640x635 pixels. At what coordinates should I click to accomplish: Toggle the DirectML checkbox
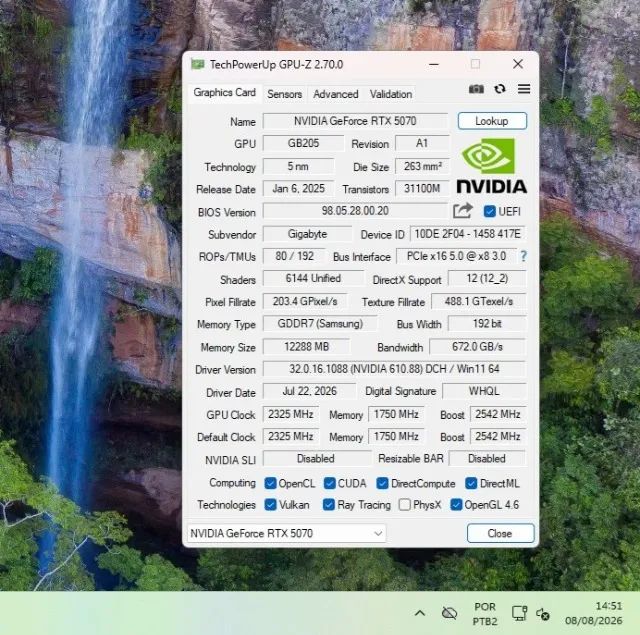pyautogui.click(x=471, y=483)
